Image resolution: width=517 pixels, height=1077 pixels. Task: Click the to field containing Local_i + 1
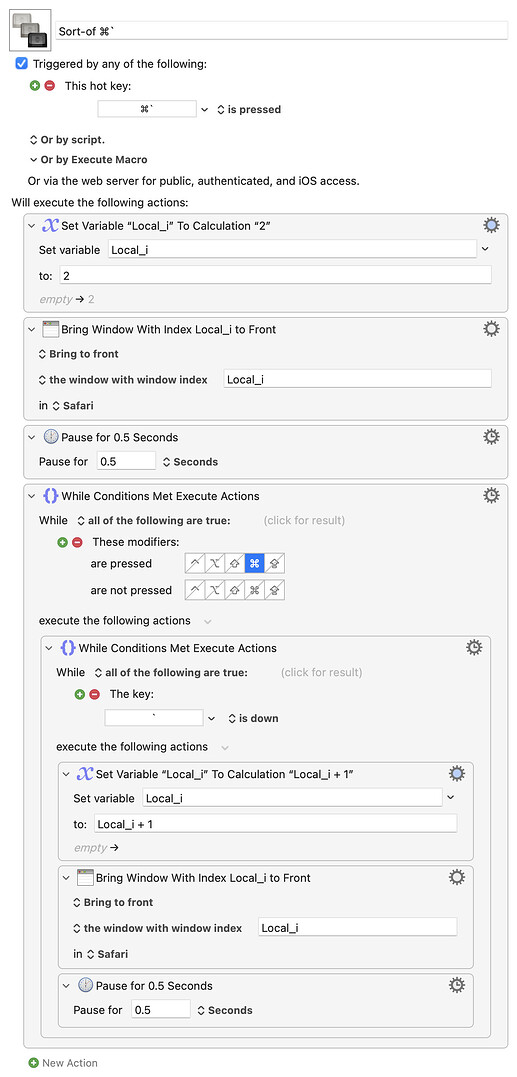click(275, 824)
